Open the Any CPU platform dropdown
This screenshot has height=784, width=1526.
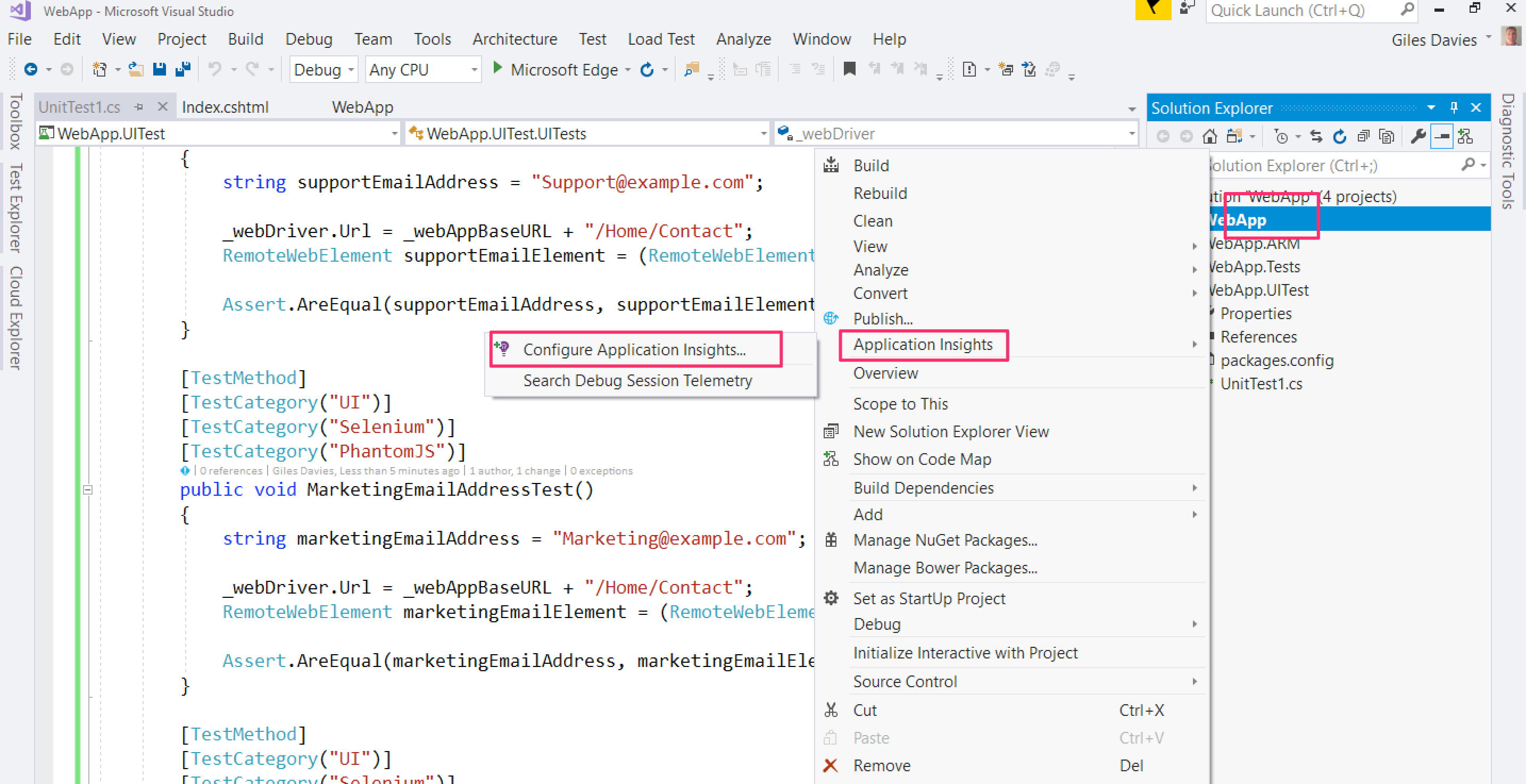click(x=423, y=70)
